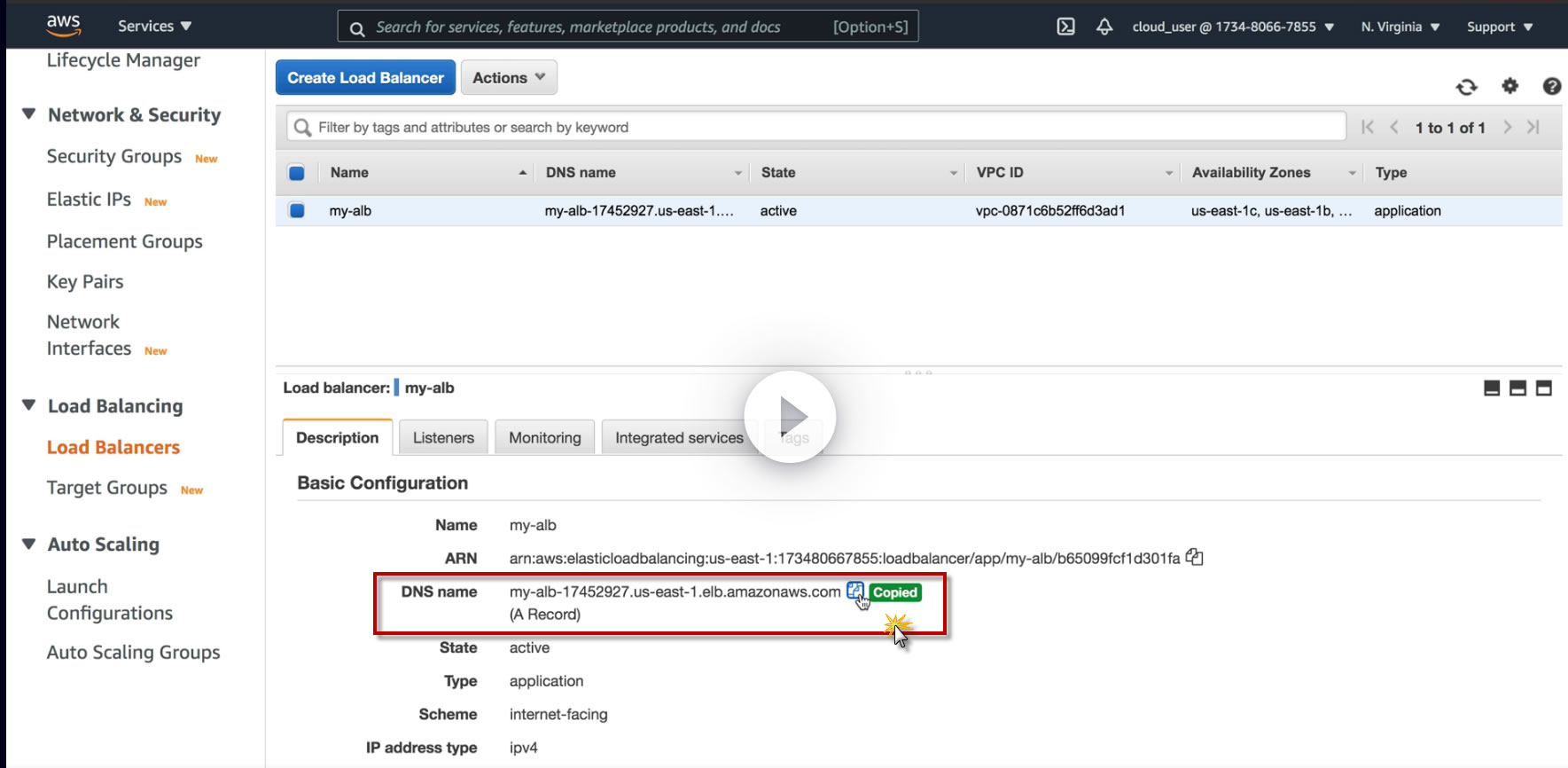Switch to the Integrated services tab
Screen dimensions: 1568x768
point(679,438)
